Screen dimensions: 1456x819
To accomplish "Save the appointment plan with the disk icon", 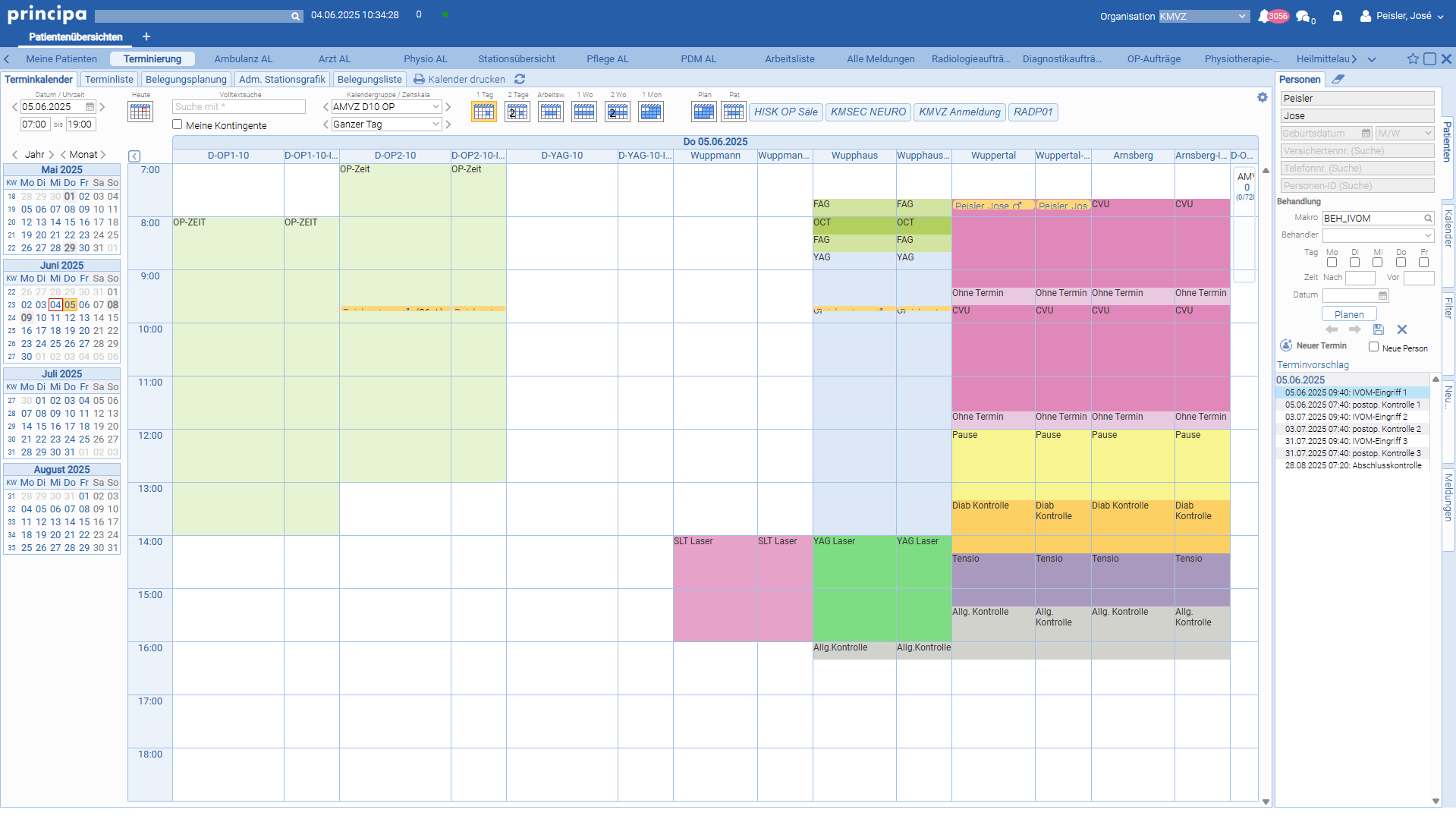I will click(x=1379, y=329).
